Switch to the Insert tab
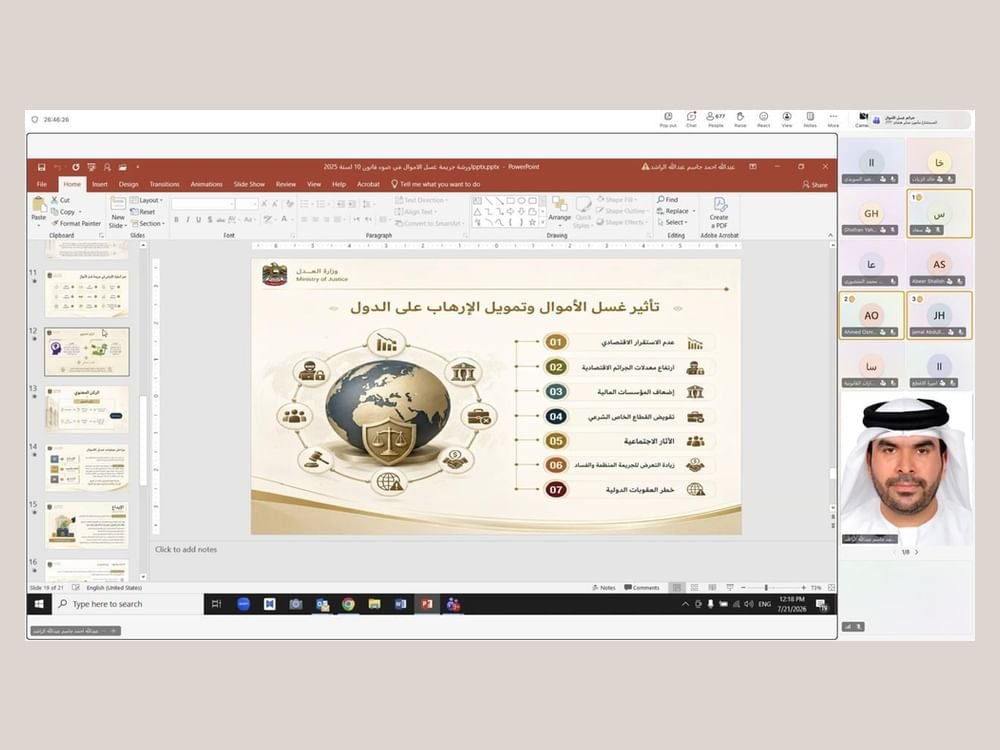This screenshot has height=750, width=1000. pos(100,184)
